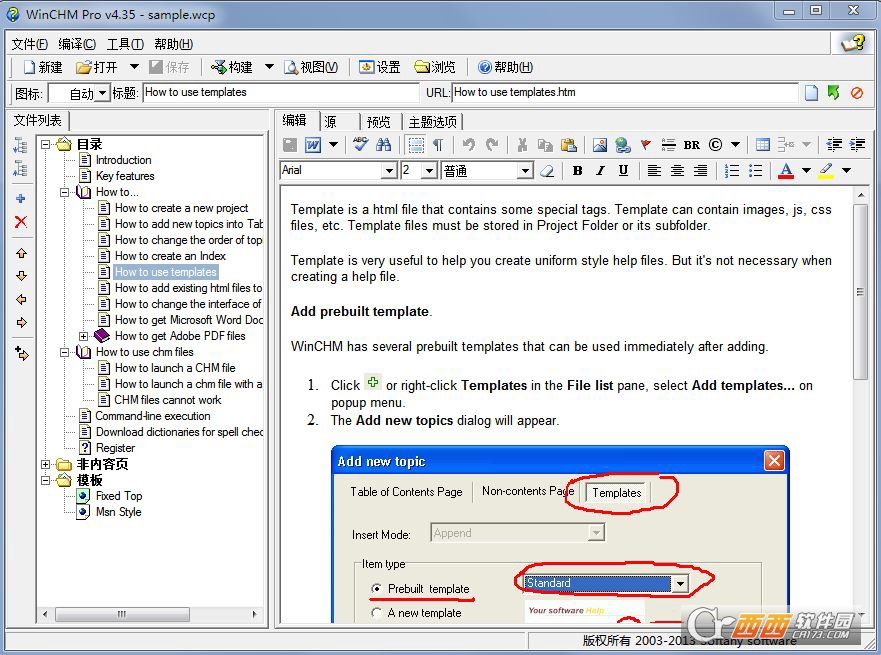Click the 设置 toolbar button
Screen dimensions: 881x655
pyautogui.click(x=380, y=67)
